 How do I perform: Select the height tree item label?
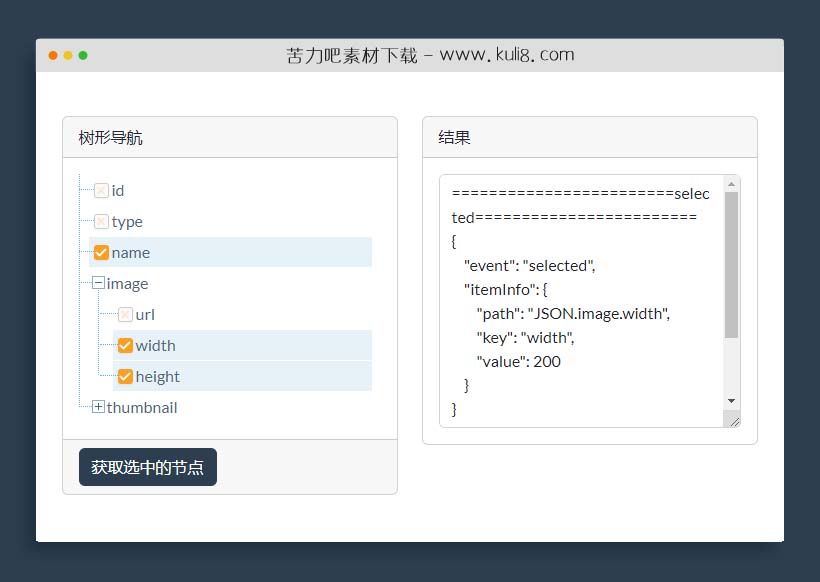coord(158,377)
